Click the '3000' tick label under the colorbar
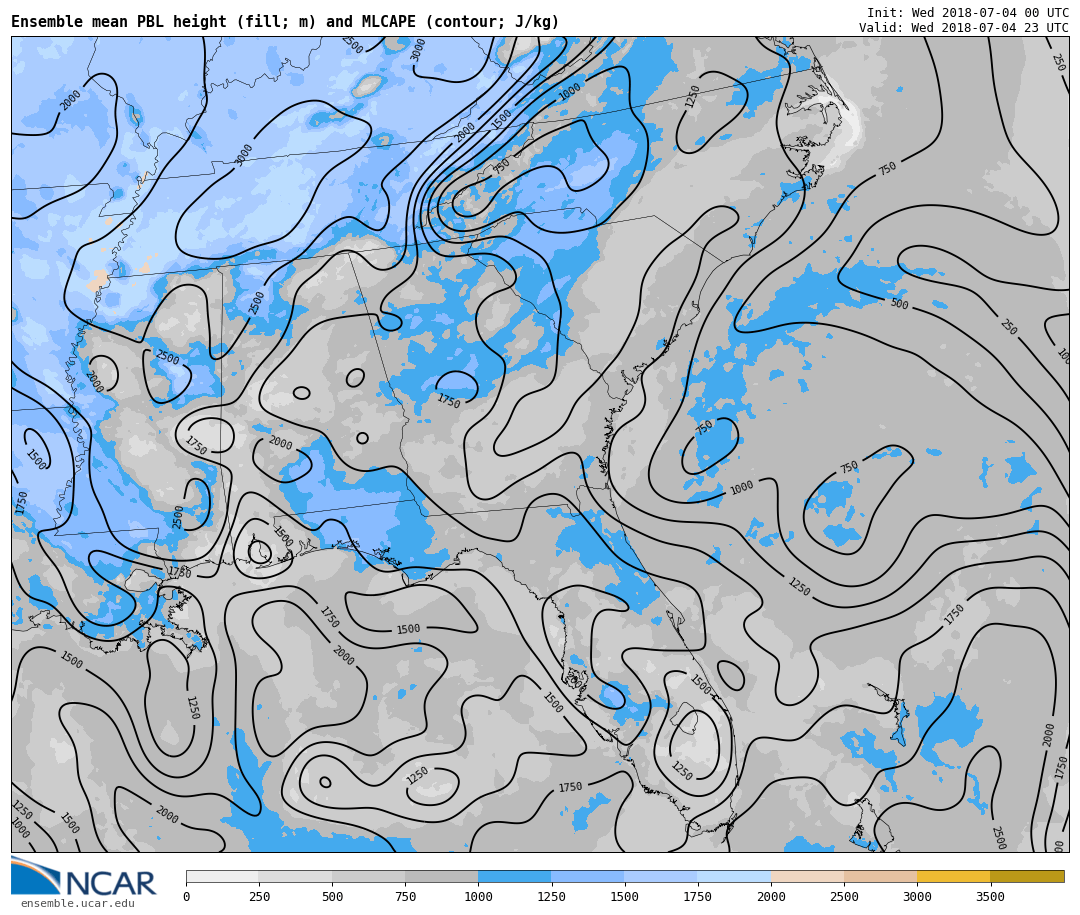 pos(917,896)
